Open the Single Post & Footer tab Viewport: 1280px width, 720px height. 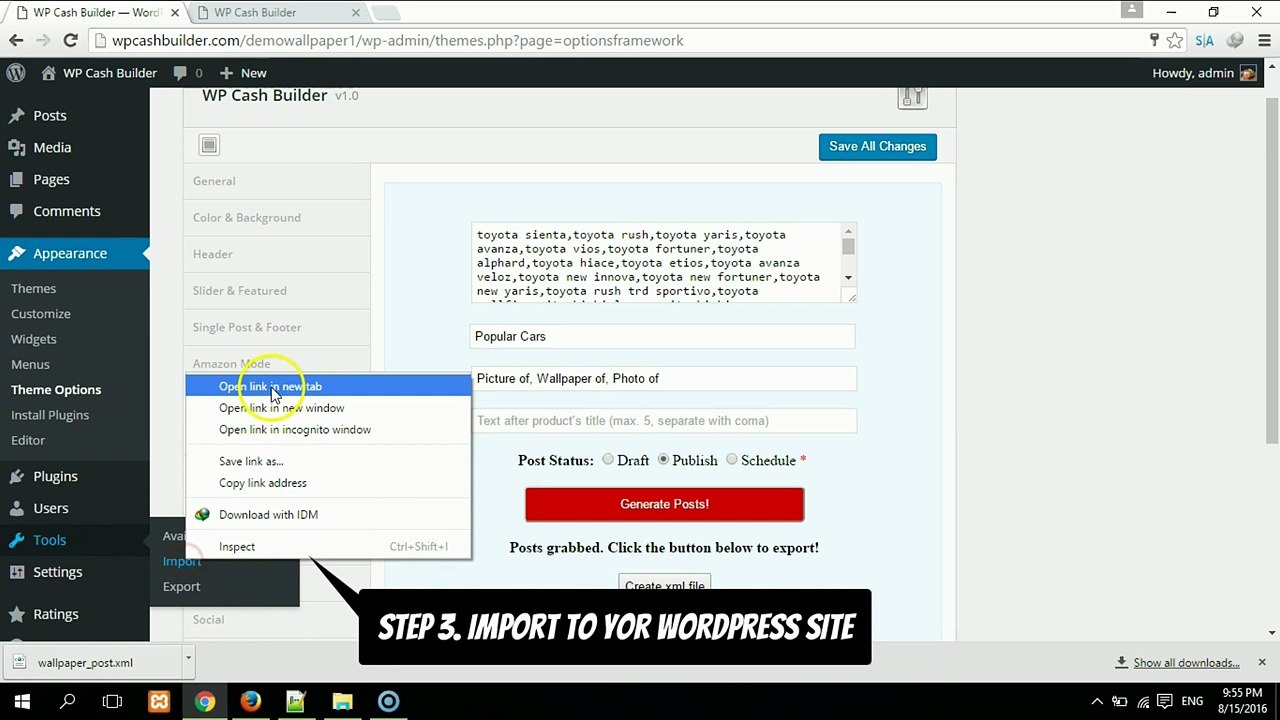coord(277,327)
